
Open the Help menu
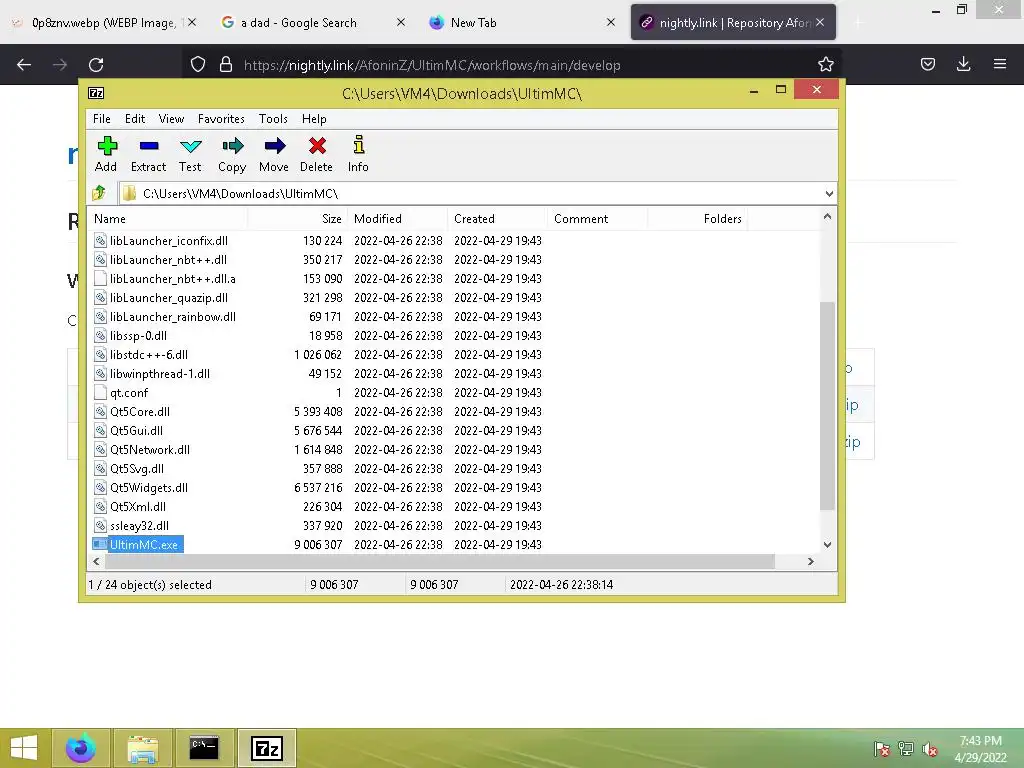pos(314,119)
